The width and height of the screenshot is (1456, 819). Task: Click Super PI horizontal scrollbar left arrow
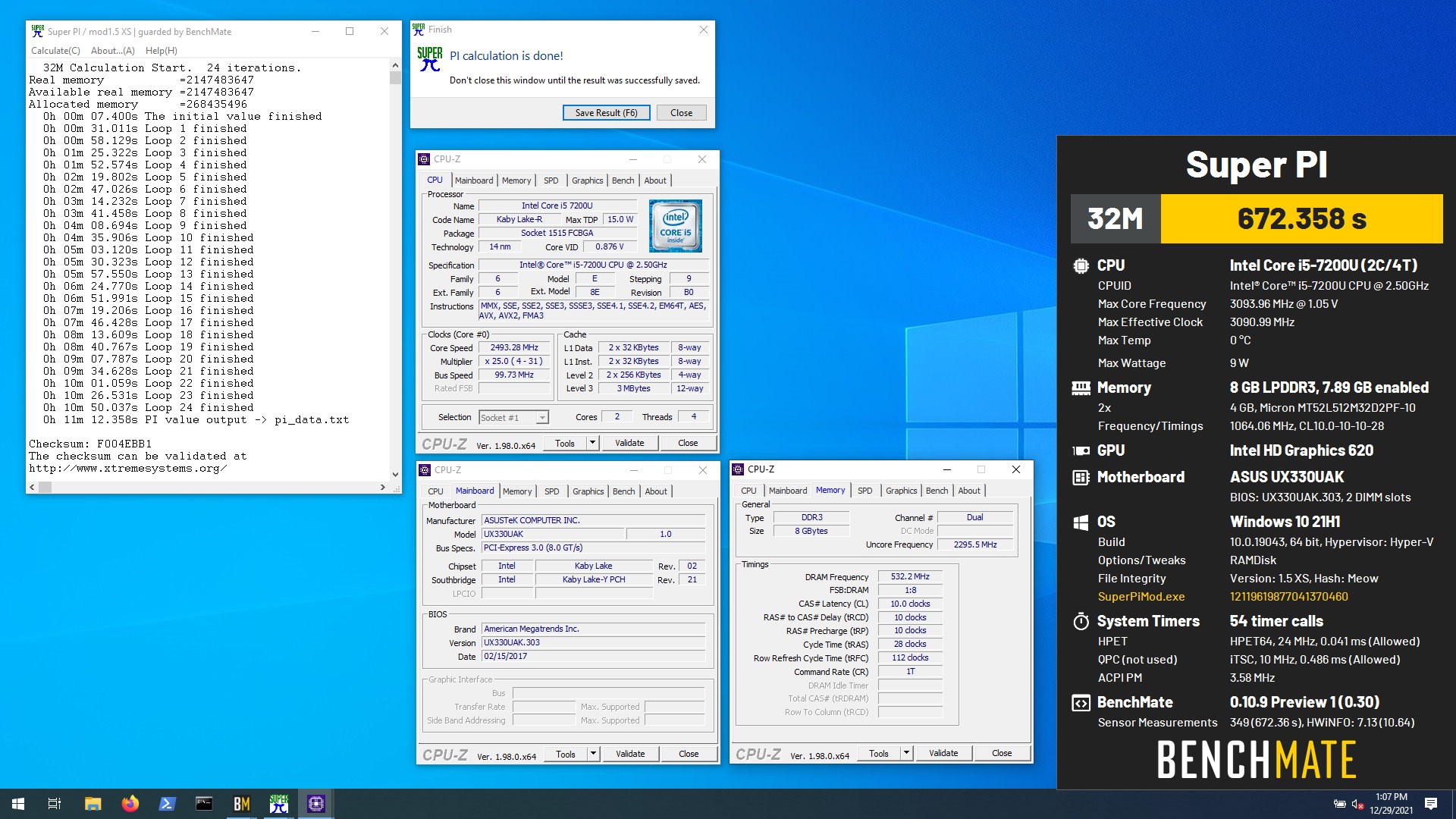tap(32, 488)
